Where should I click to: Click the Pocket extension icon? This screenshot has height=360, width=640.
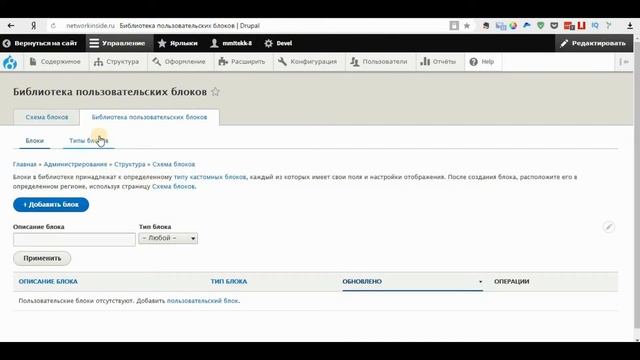[554, 26]
